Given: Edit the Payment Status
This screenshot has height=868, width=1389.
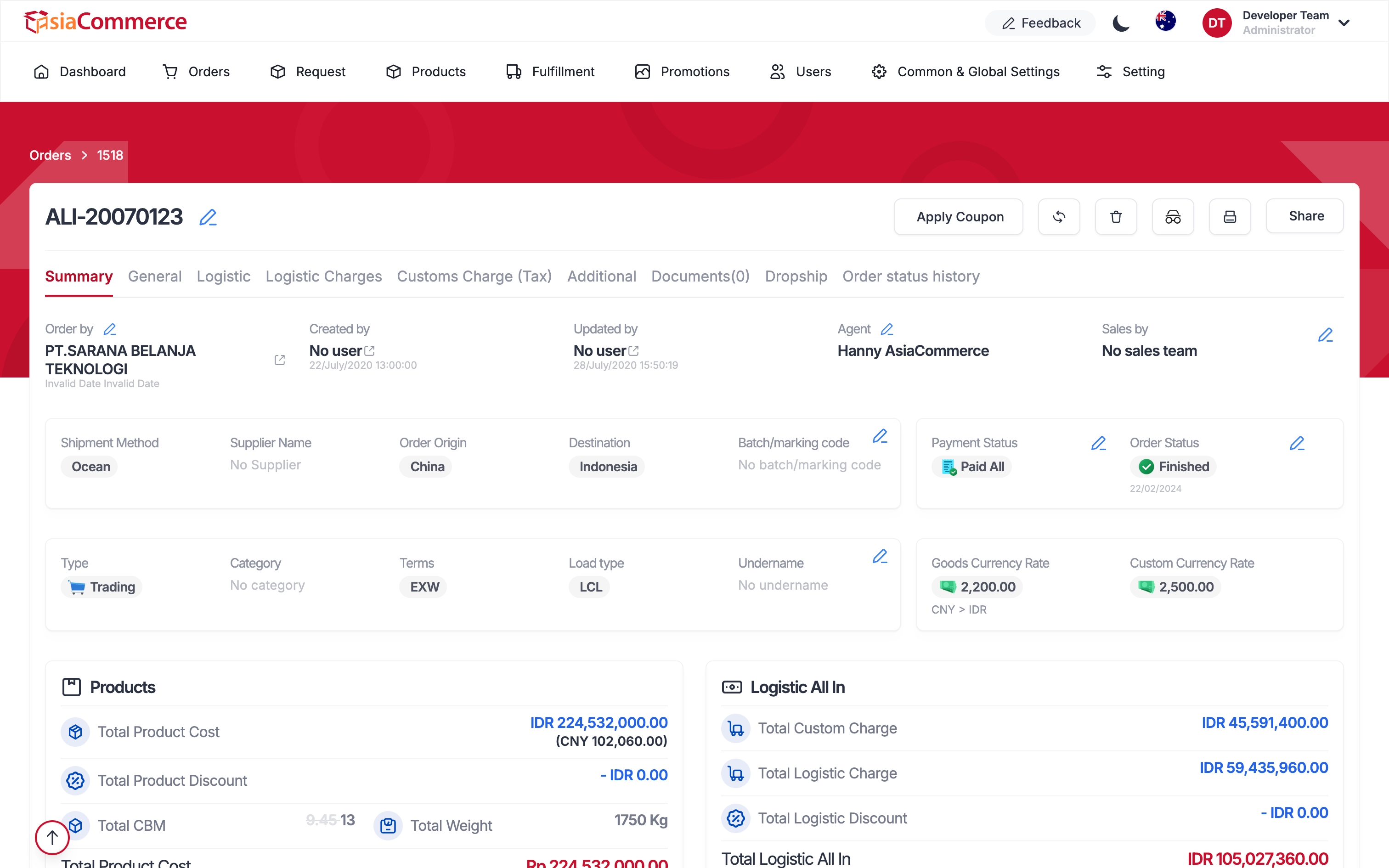Looking at the screenshot, I should (x=1099, y=443).
